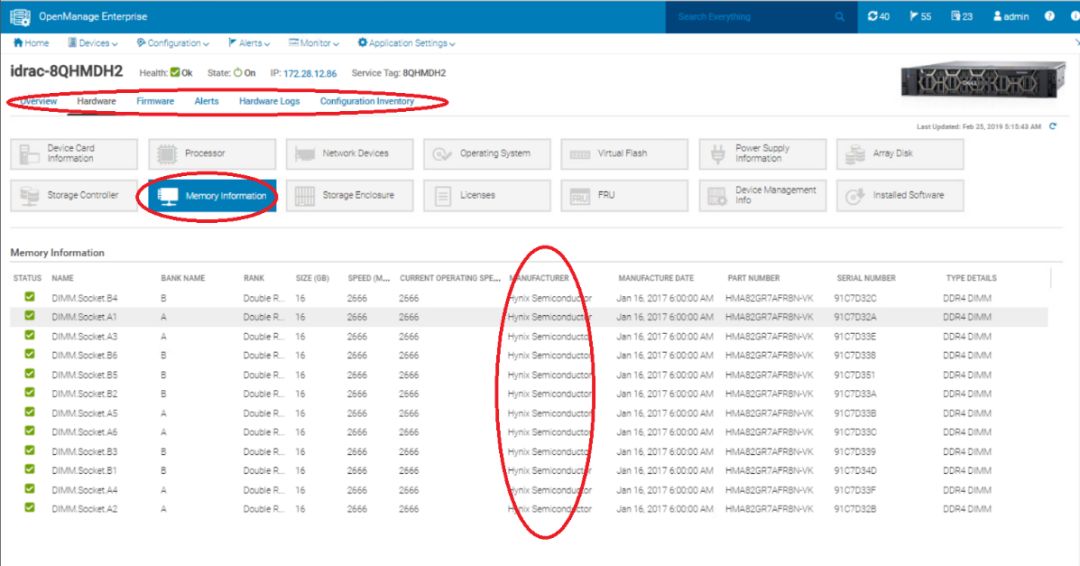This screenshot has height=566, width=1080.
Task: Click status check icon for DIMM.Socket.A6
Action: 30,431
